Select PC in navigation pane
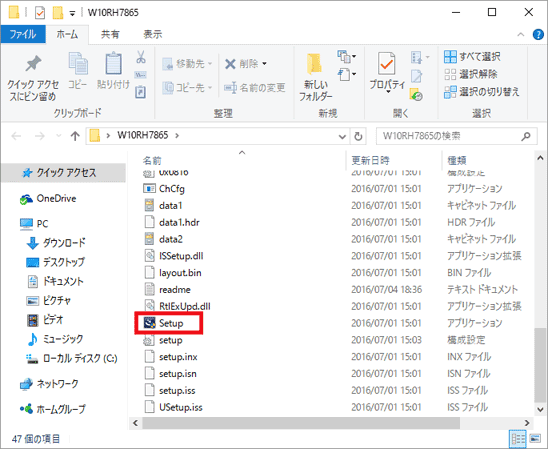 [34, 224]
